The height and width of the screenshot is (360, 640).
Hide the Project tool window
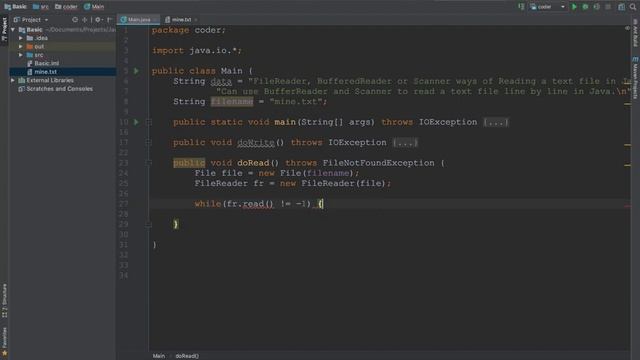[x=109, y=20]
